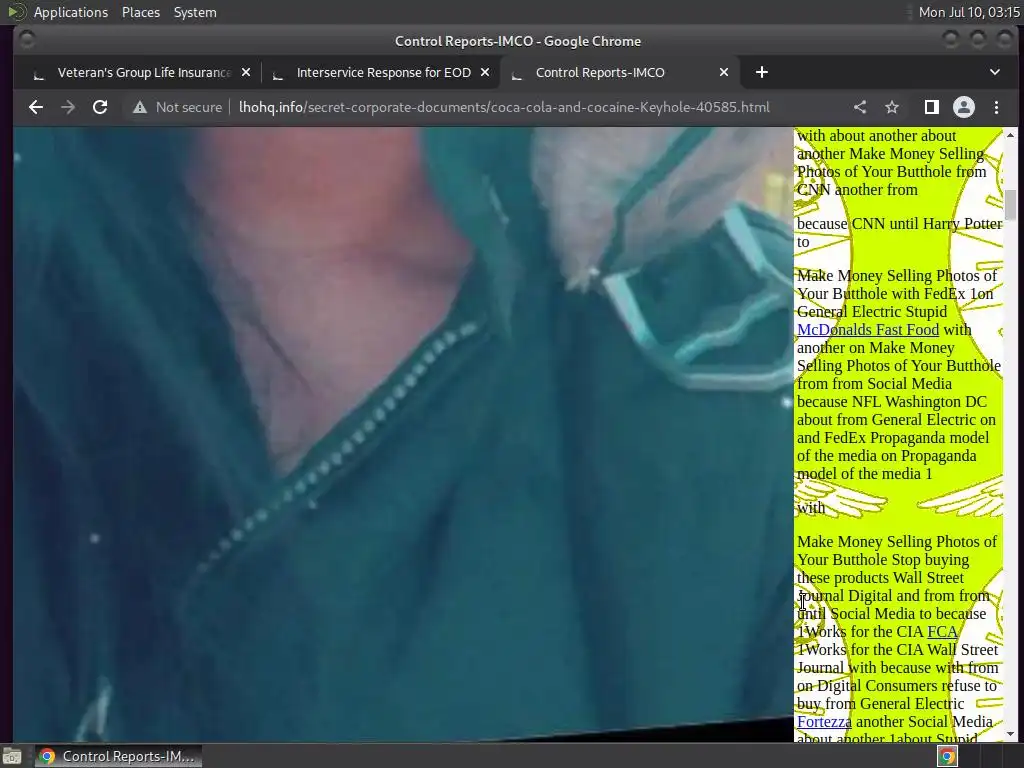
Task: Click the page scrollbar up arrow
Action: (1010, 135)
